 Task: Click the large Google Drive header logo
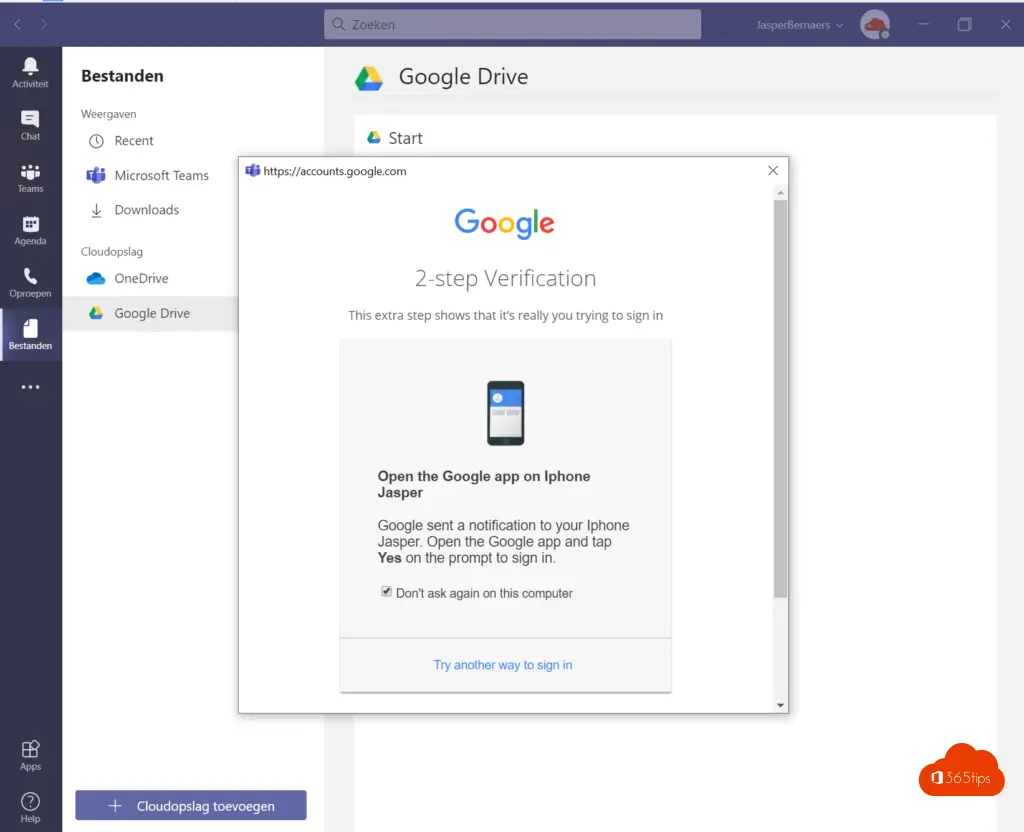pyautogui.click(x=369, y=78)
